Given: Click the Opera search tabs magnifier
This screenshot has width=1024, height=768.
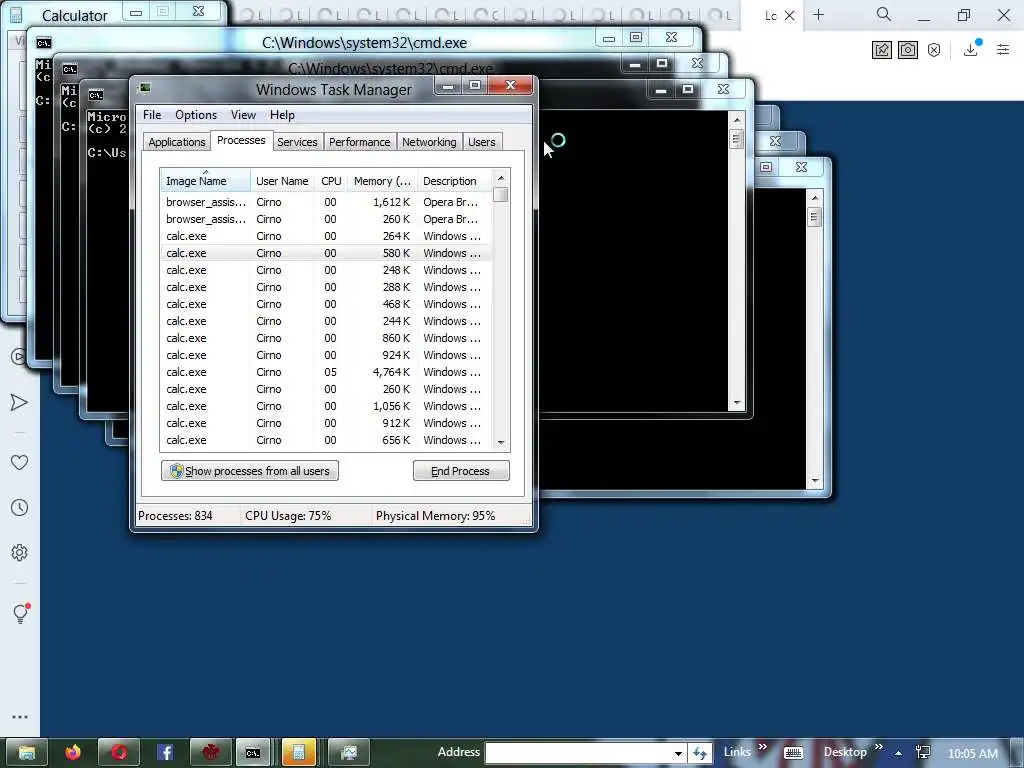Looking at the screenshot, I should pos(884,14).
